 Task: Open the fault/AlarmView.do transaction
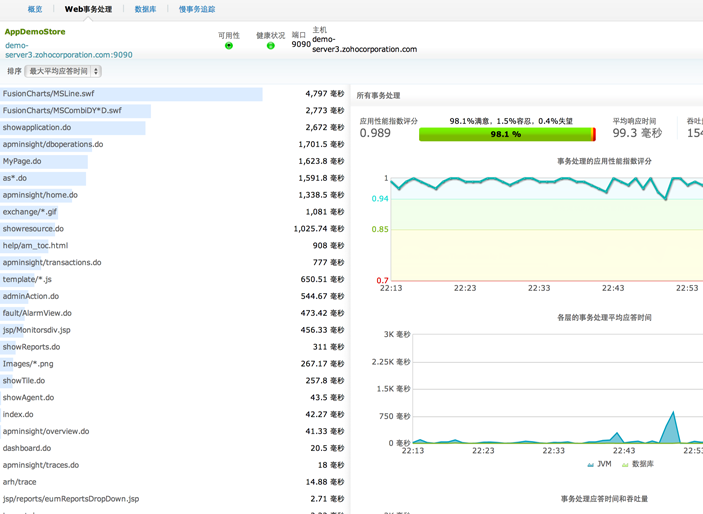(x=37, y=313)
